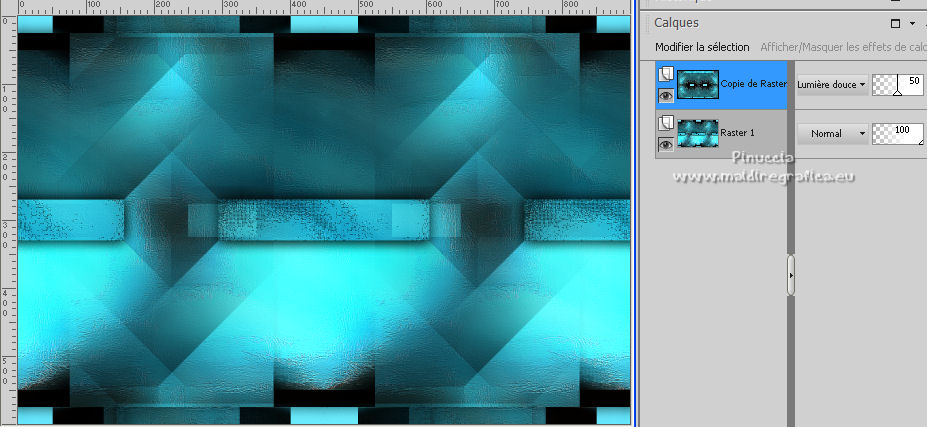Click the raster type icon of Copie de Raster
The image size is (927, 427).
click(x=666, y=74)
